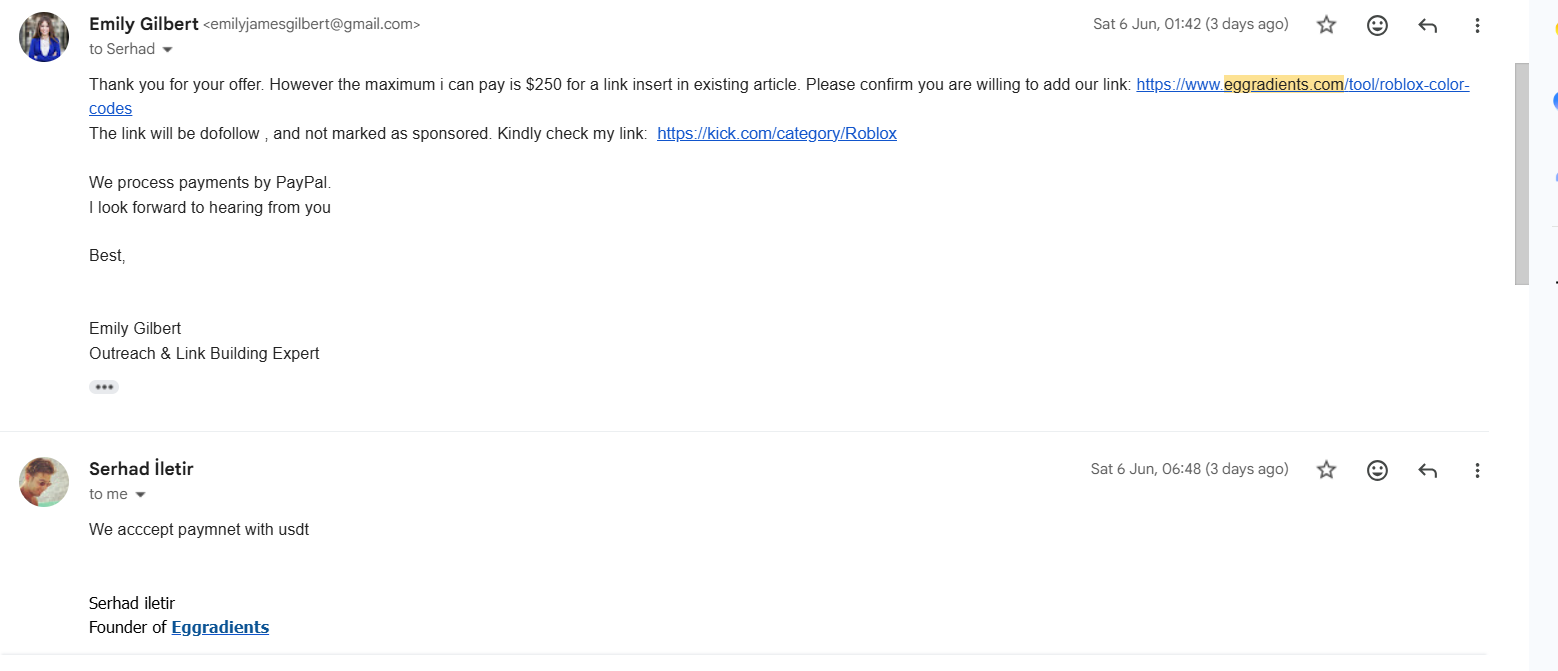The width and height of the screenshot is (1558, 671).
Task: Open the eggradients.com roblox-color-codes link
Action: pyautogui.click(x=1303, y=85)
